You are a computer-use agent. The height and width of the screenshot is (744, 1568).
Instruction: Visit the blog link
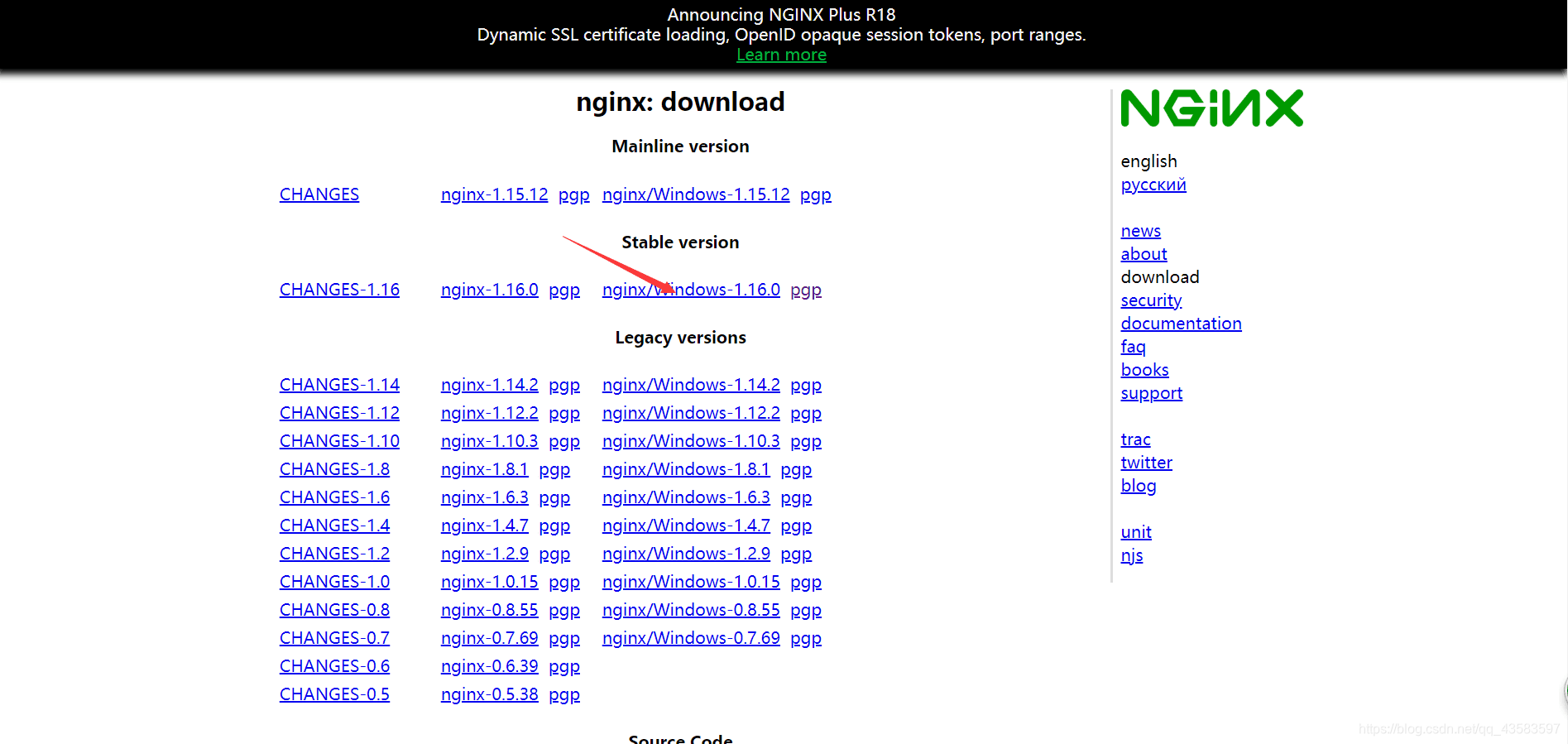click(x=1138, y=486)
